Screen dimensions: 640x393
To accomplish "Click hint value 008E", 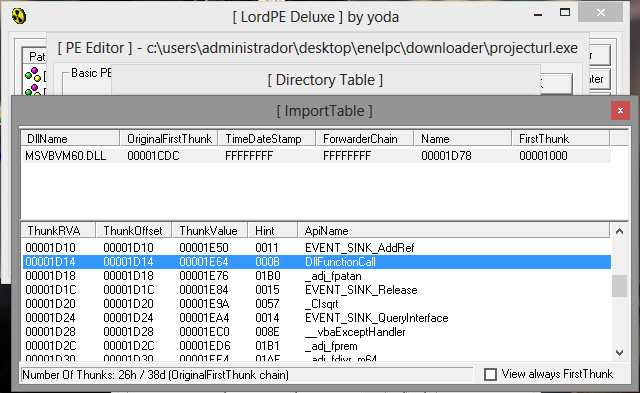I will [x=267, y=332].
